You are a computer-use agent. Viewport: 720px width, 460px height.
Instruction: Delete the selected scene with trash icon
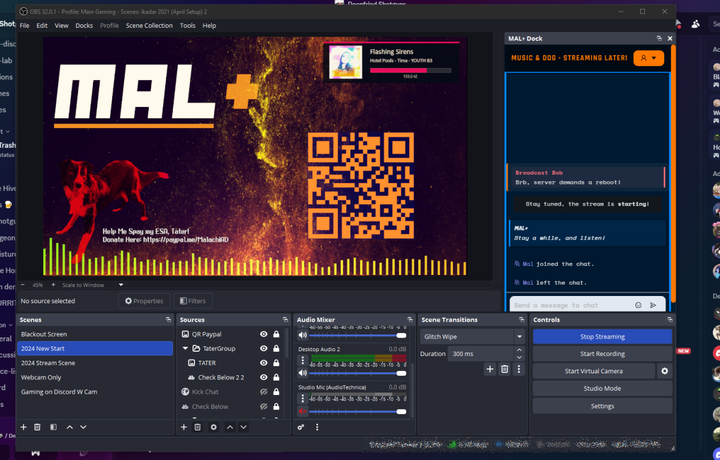[38, 427]
